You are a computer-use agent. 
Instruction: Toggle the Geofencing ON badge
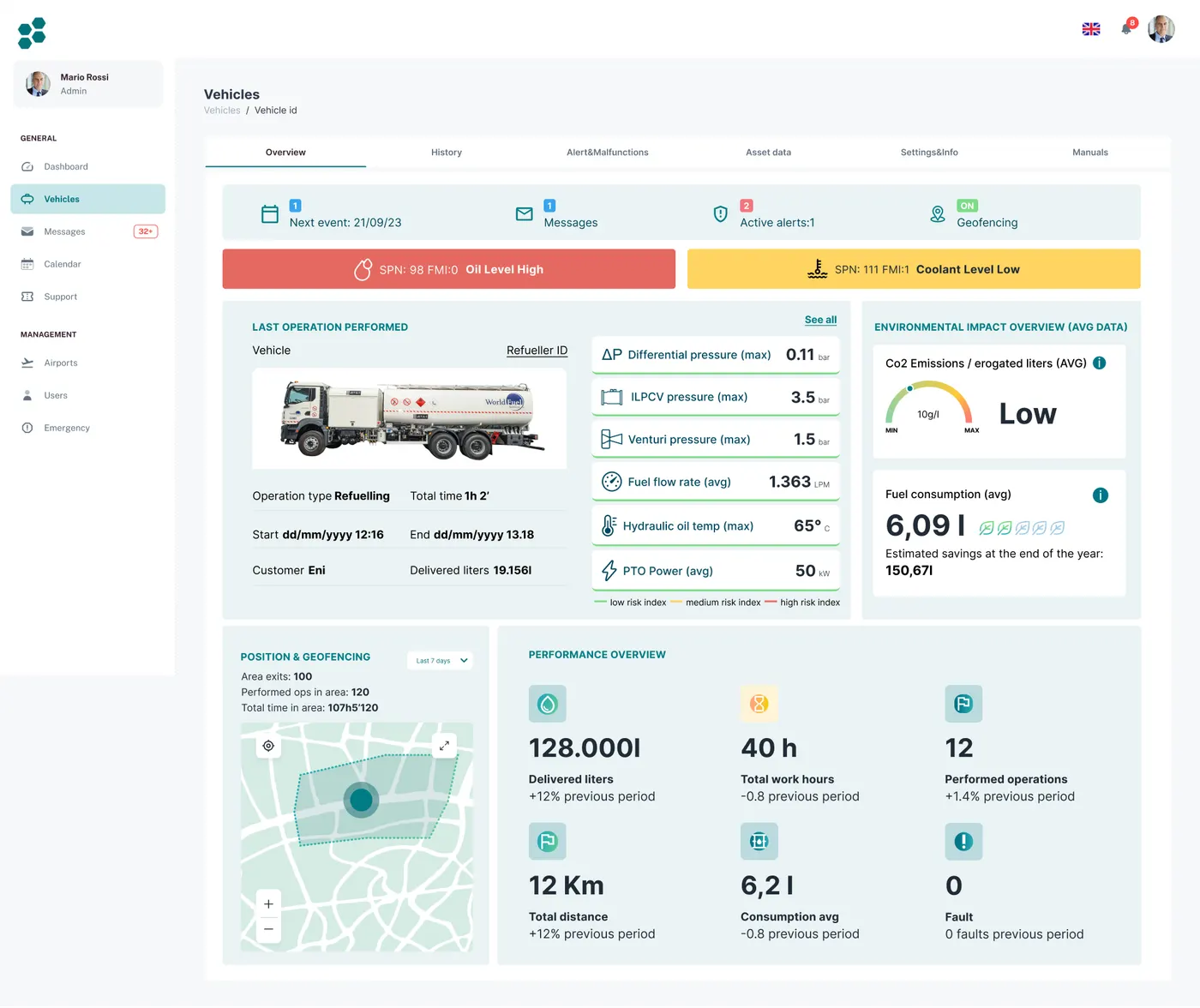(968, 206)
